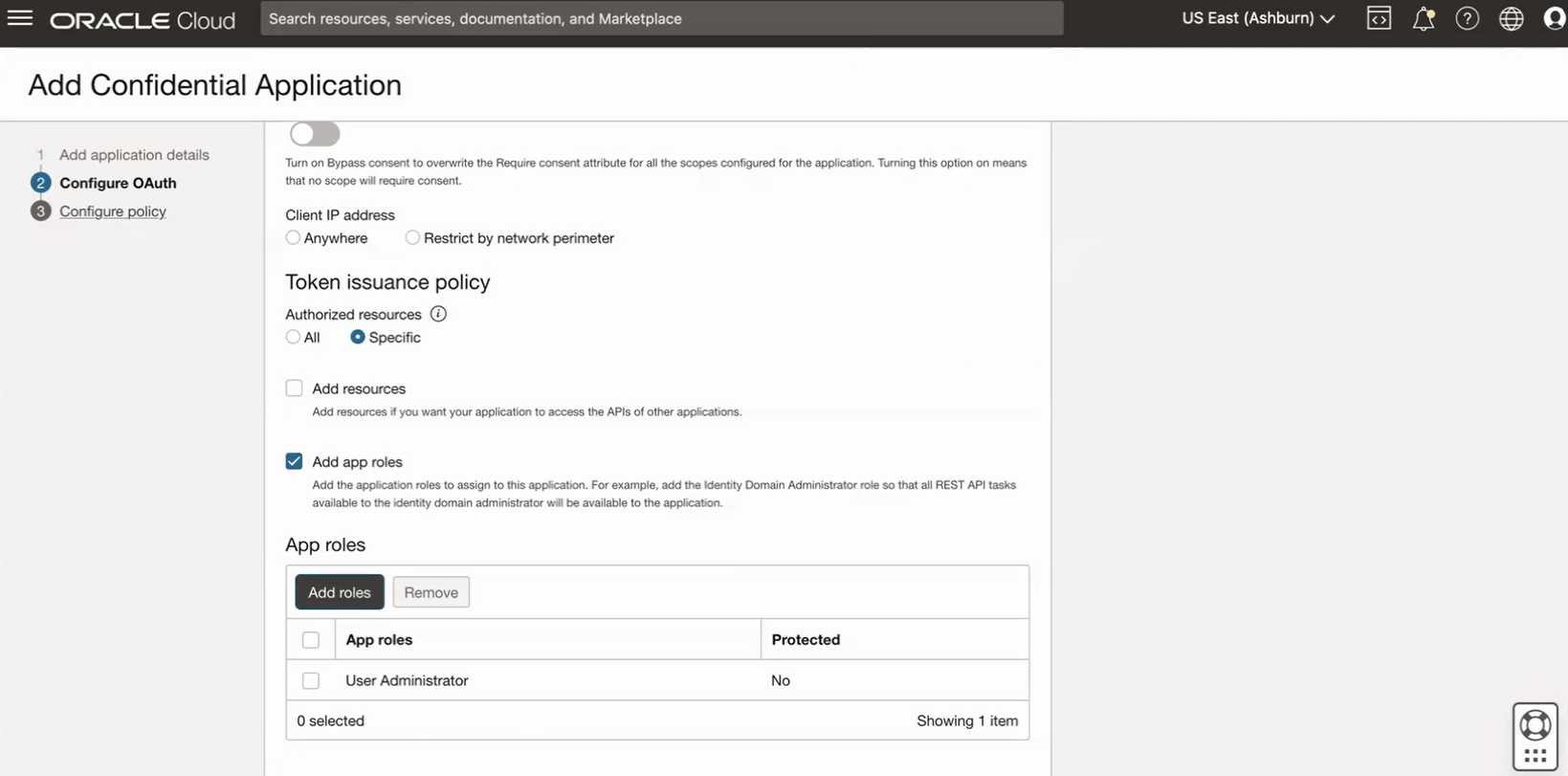
Task: Click the 0 selected status text
Action: (x=330, y=721)
